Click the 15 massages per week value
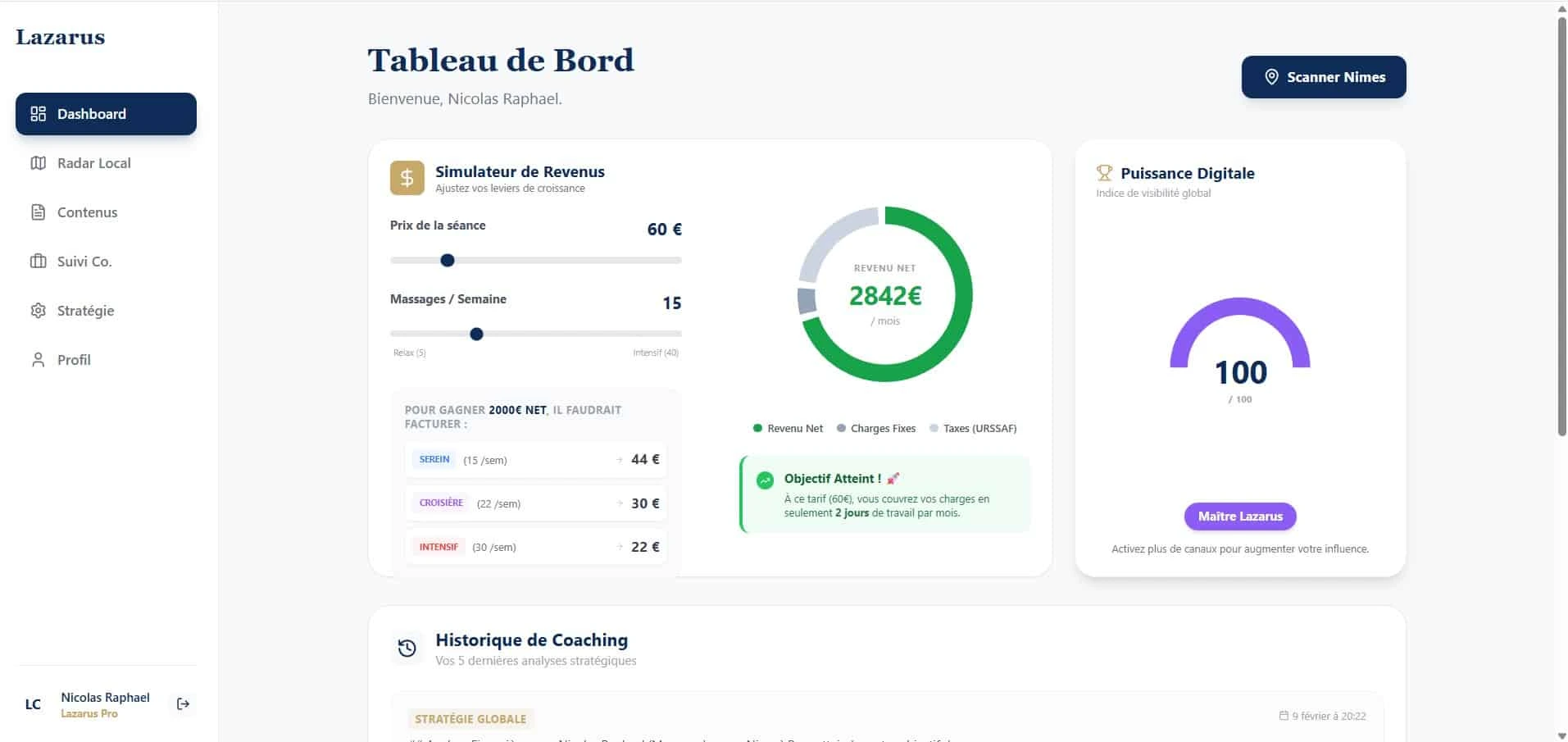 [x=672, y=303]
